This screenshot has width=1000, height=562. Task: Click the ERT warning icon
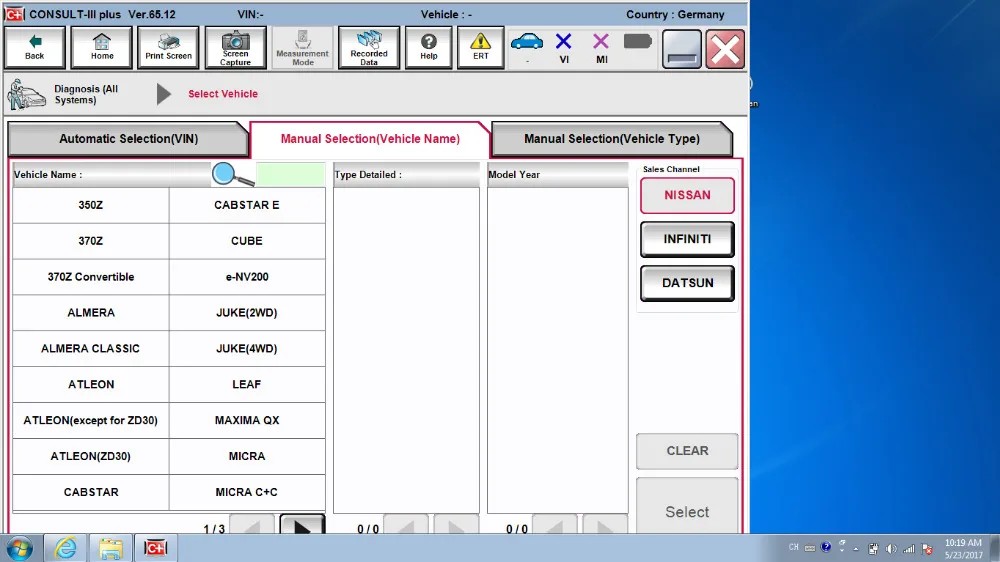(x=480, y=47)
